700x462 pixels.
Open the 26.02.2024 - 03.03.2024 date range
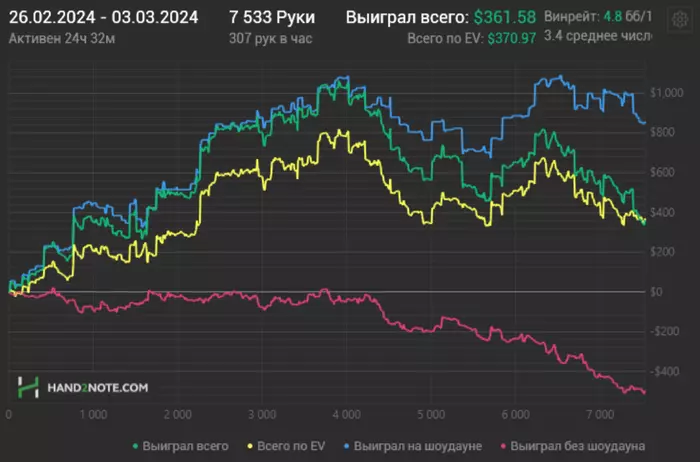(103, 18)
